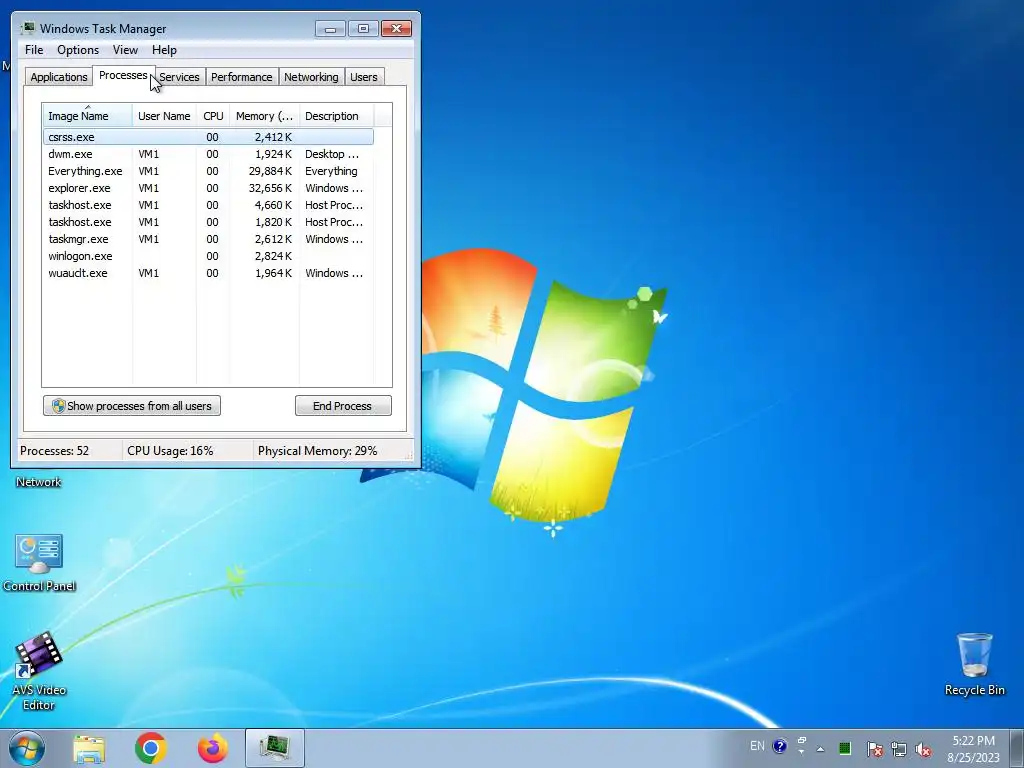Screen dimensions: 1024x768
Task: Show hidden tray icons arrow
Action: [x=821, y=749]
